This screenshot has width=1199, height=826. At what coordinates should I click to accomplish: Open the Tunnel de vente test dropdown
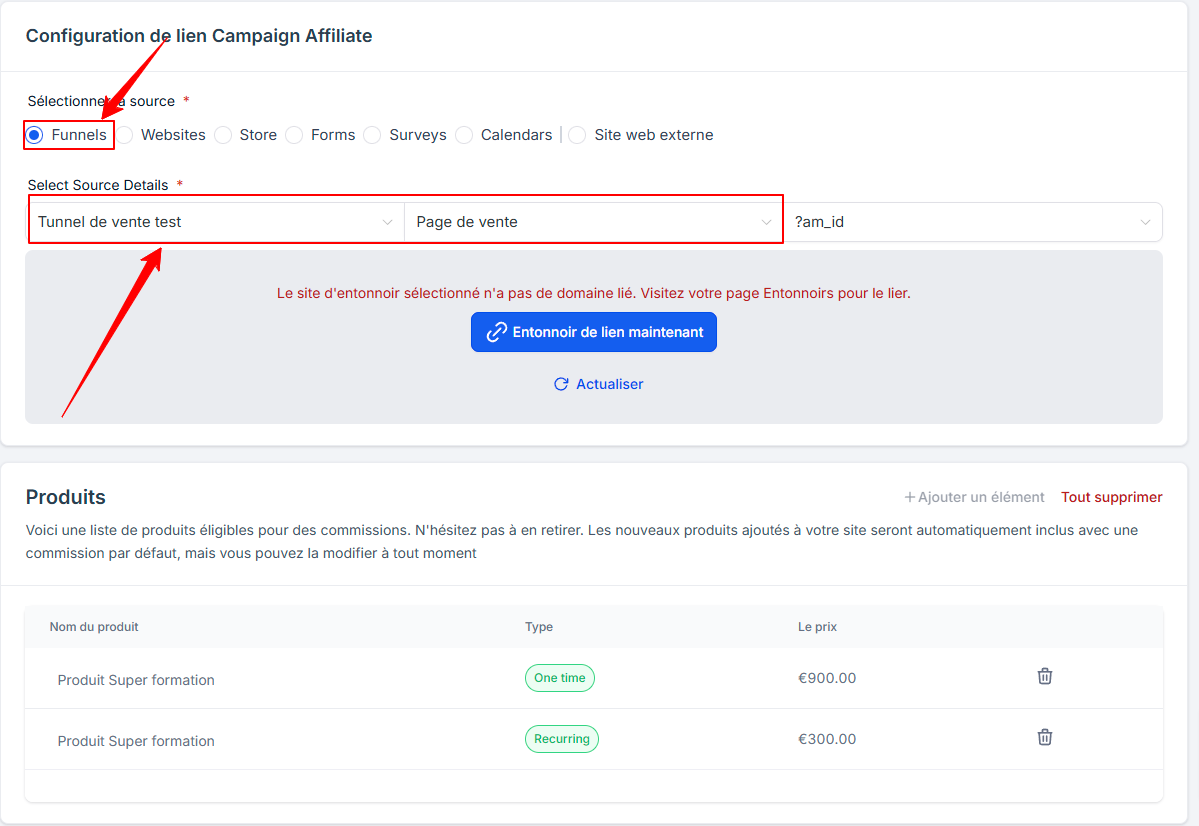click(x=216, y=222)
